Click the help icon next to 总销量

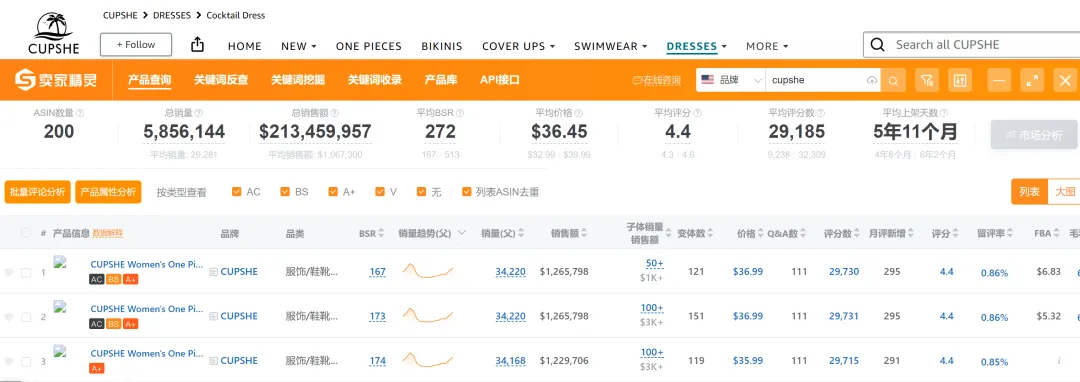[x=199, y=113]
